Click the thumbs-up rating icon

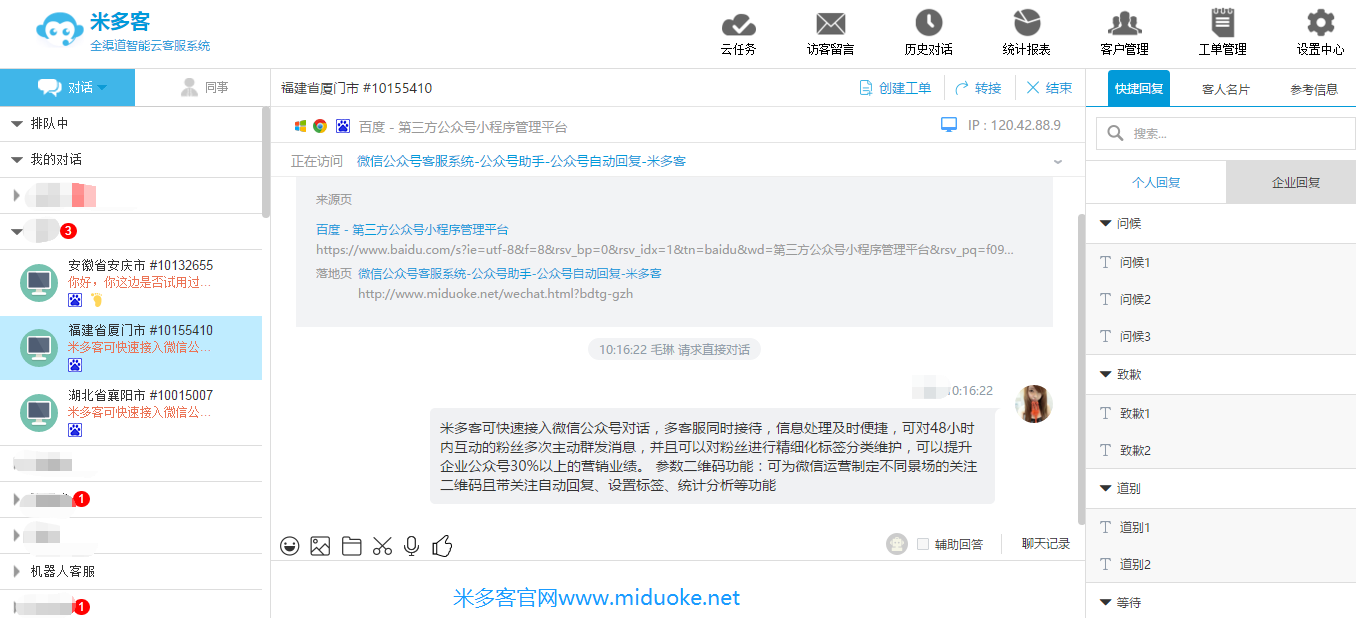coord(442,546)
